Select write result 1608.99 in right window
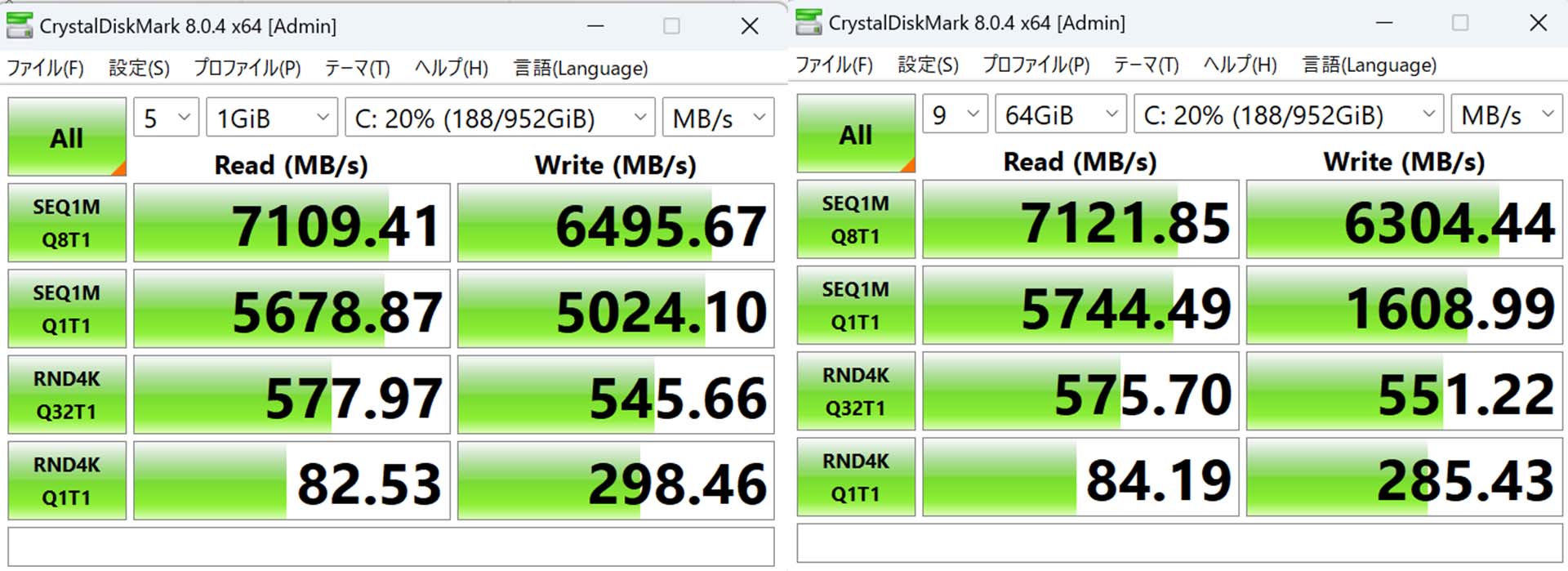Image resolution: width=1568 pixels, height=571 pixels. pyautogui.click(x=1405, y=306)
